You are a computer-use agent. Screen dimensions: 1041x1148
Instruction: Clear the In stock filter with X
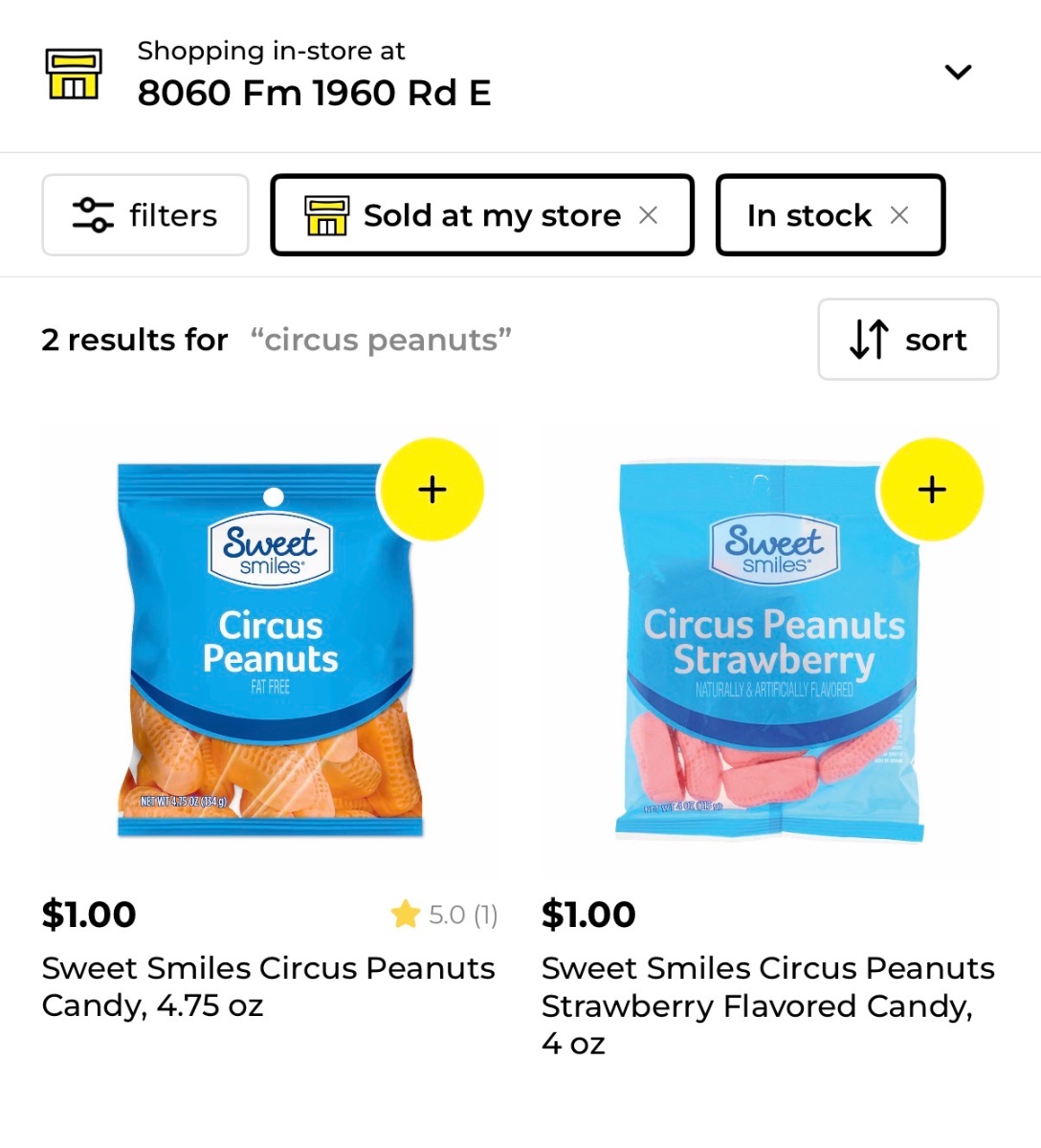[x=899, y=215]
